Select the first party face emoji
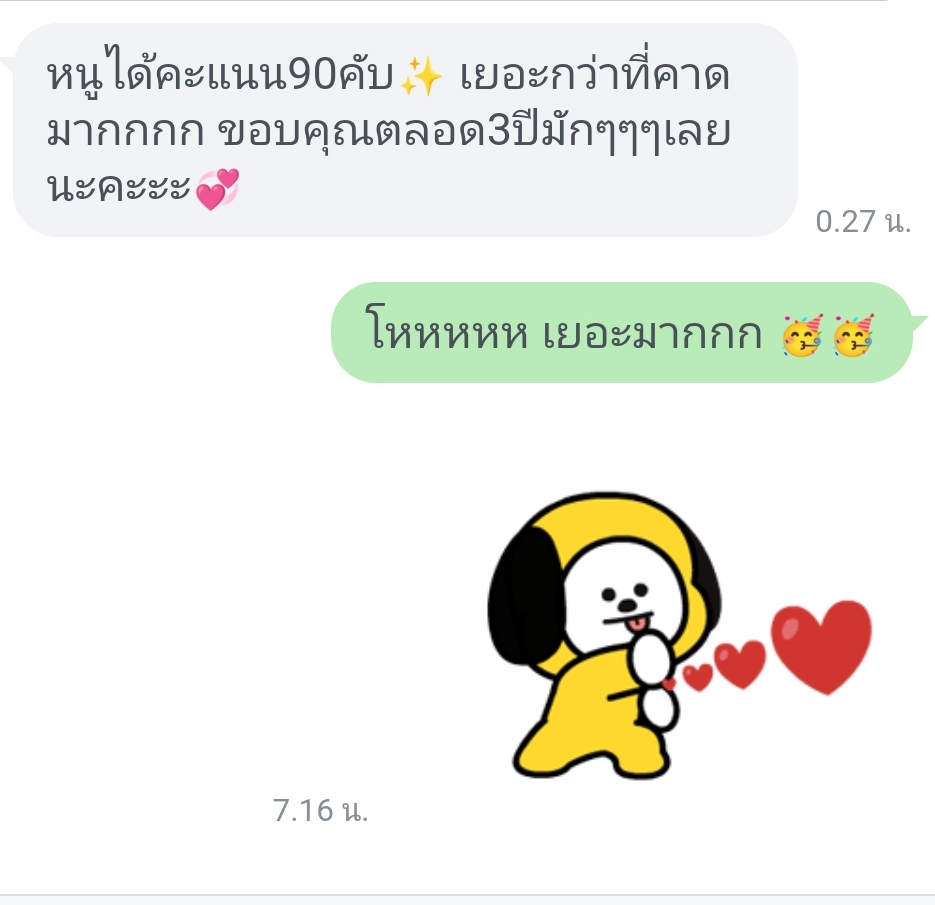The height and width of the screenshot is (905, 935). 803,335
